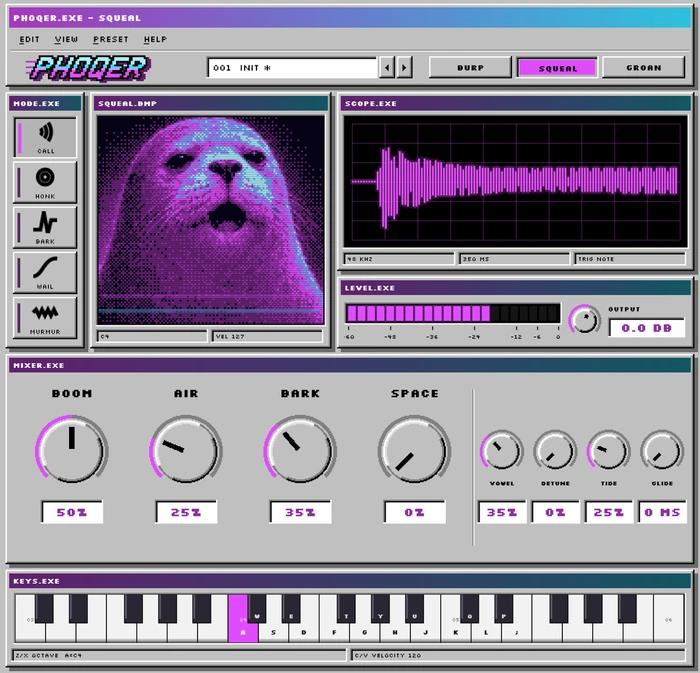Play the white key labeled K
The height and width of the screenshot is (673, 700).
tap(455, 632)
